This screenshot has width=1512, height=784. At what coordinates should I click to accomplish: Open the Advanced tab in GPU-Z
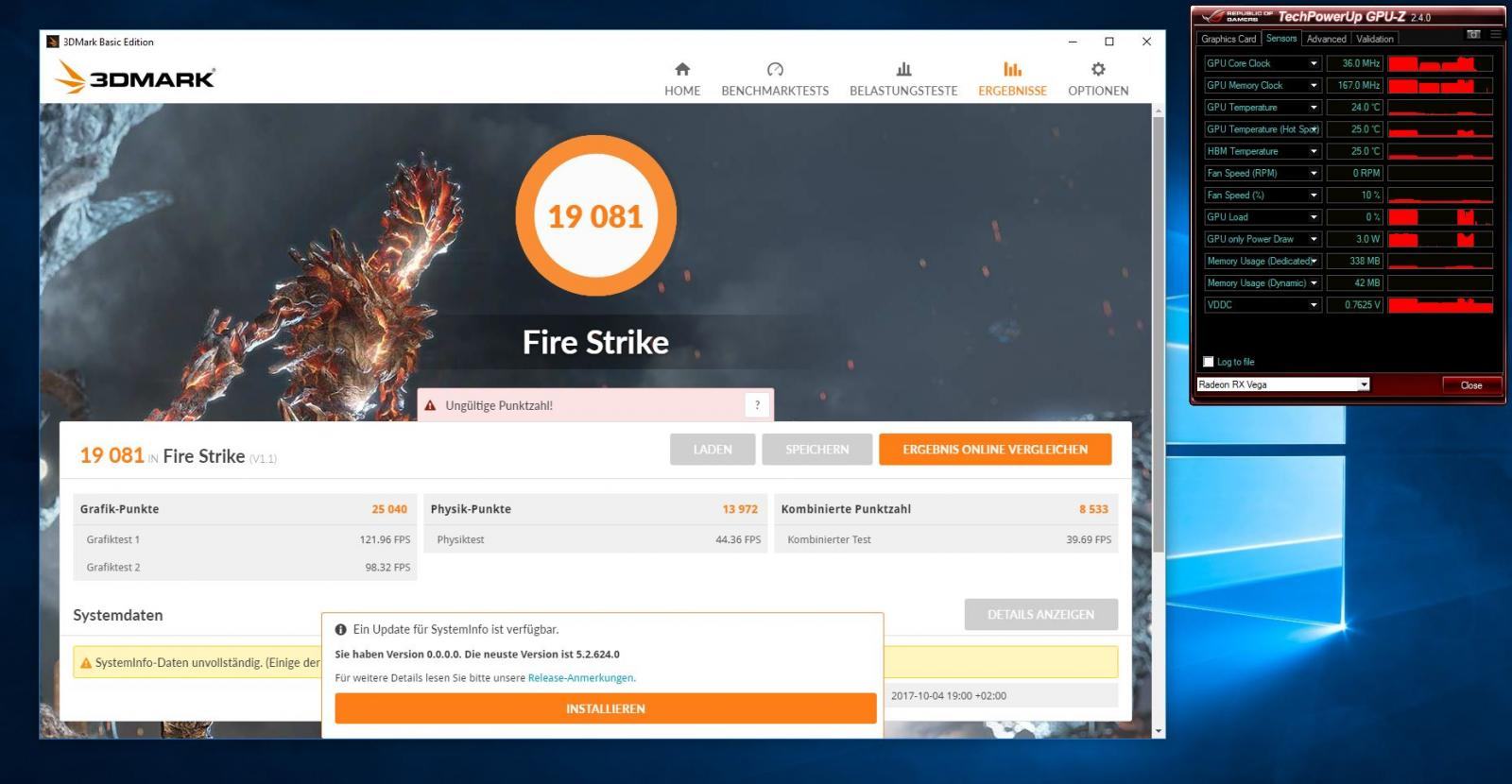[x=1327, y=39]
